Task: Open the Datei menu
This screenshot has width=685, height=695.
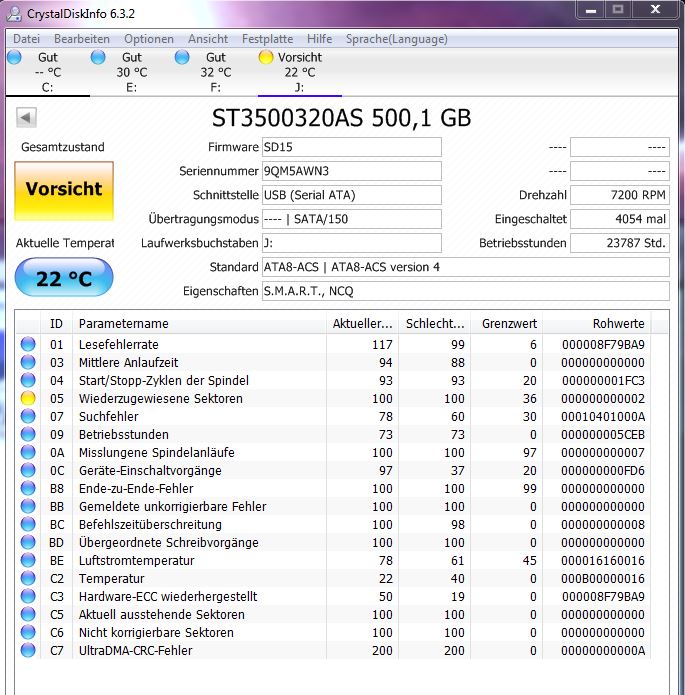Action: pyautogui.click(x=27, y=39)
